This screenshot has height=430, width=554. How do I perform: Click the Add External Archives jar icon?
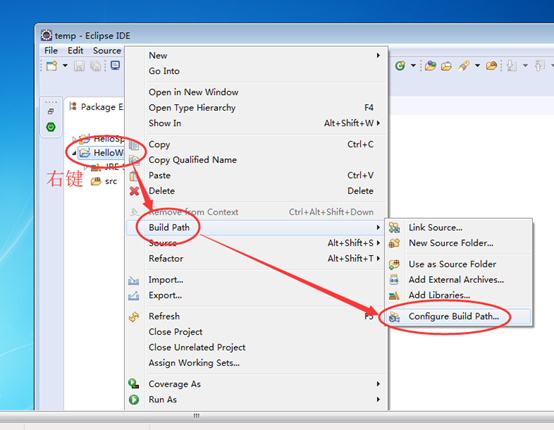[x=394, y=280]
